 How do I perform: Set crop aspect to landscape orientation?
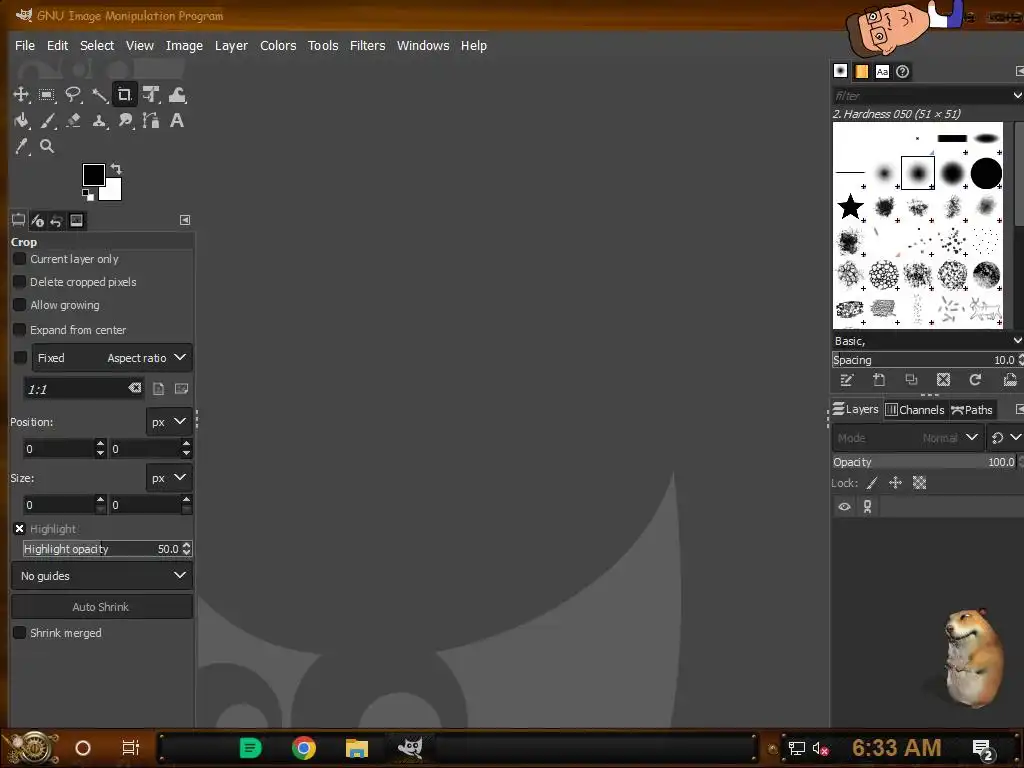click(182, 389)
